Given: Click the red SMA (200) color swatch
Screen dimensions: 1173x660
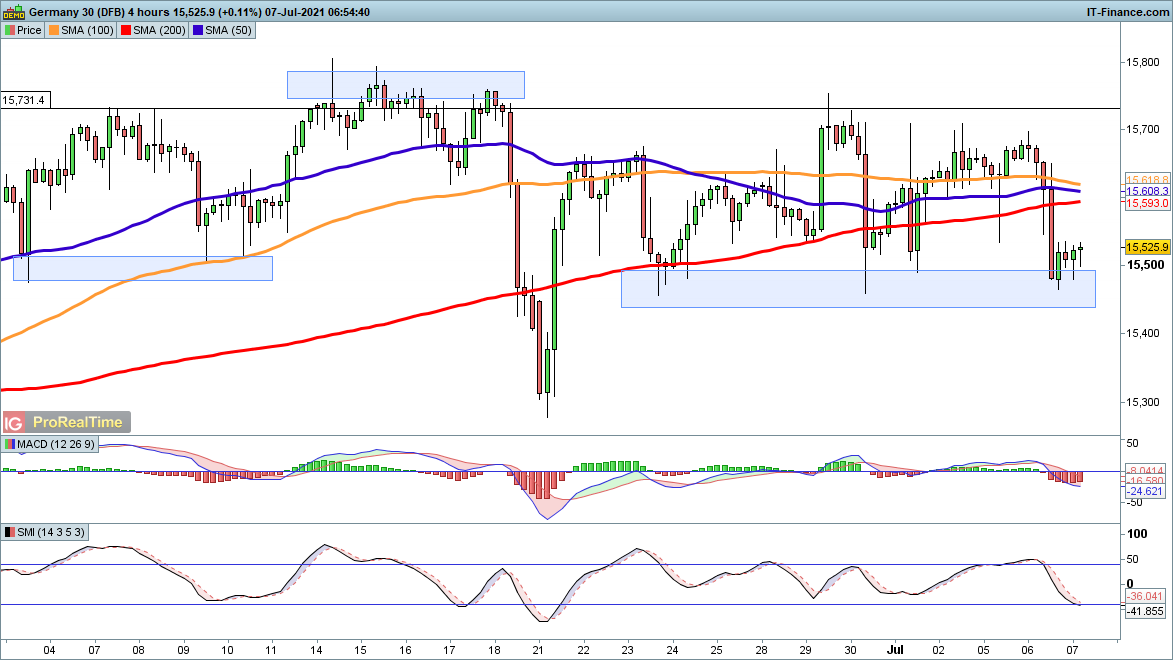Looking at the screenshot, I should pyautogui.click(x=128, y=30).
